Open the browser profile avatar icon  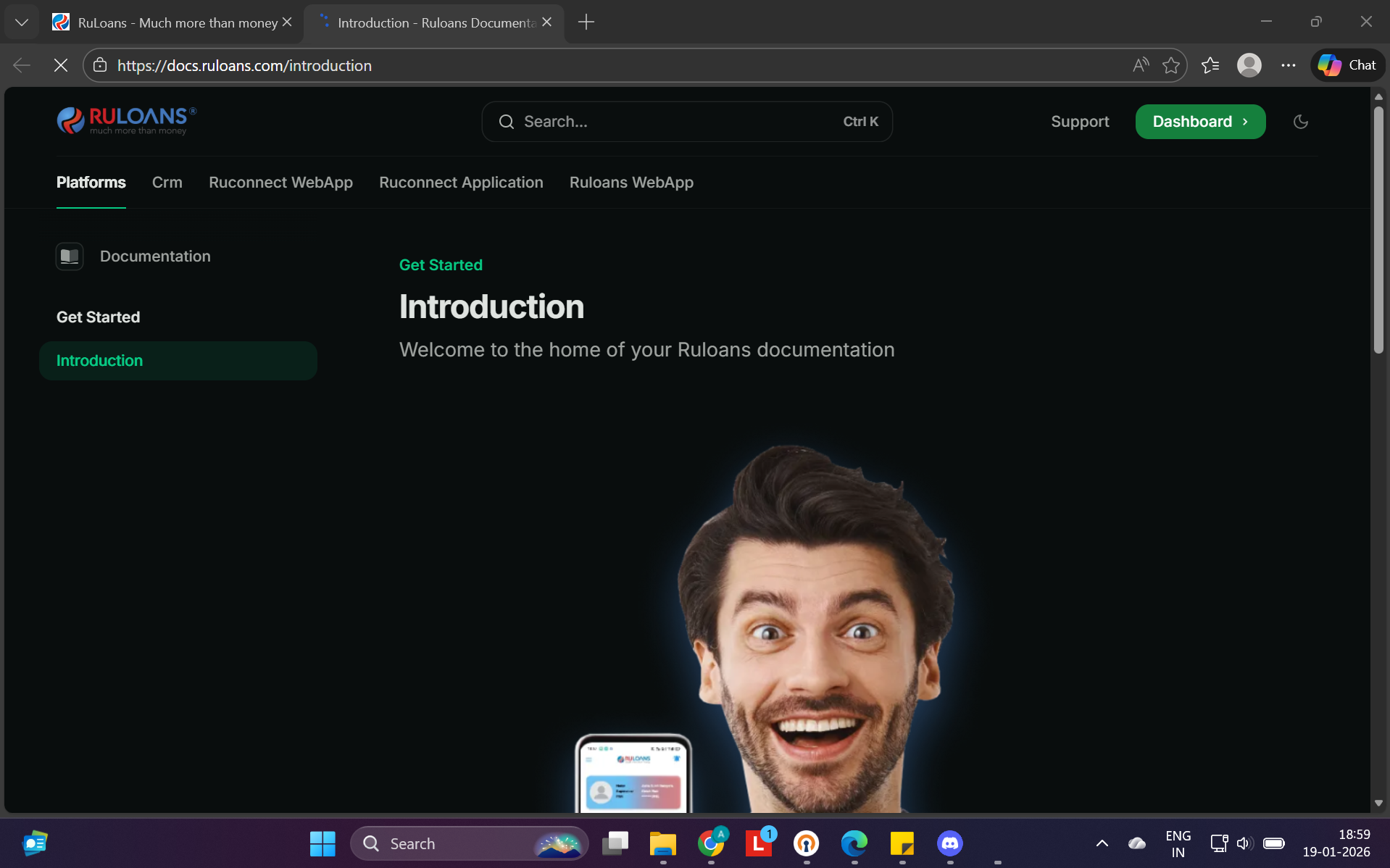click(1249, 65)
